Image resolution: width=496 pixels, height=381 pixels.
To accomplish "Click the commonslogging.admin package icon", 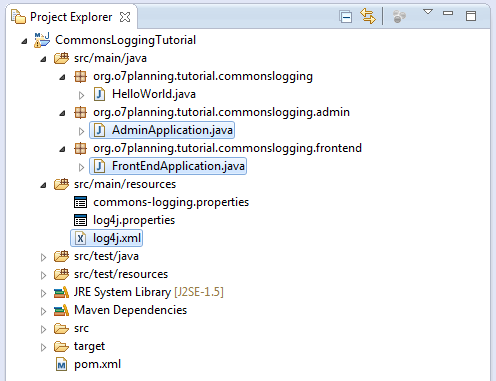I will point(80,112).
